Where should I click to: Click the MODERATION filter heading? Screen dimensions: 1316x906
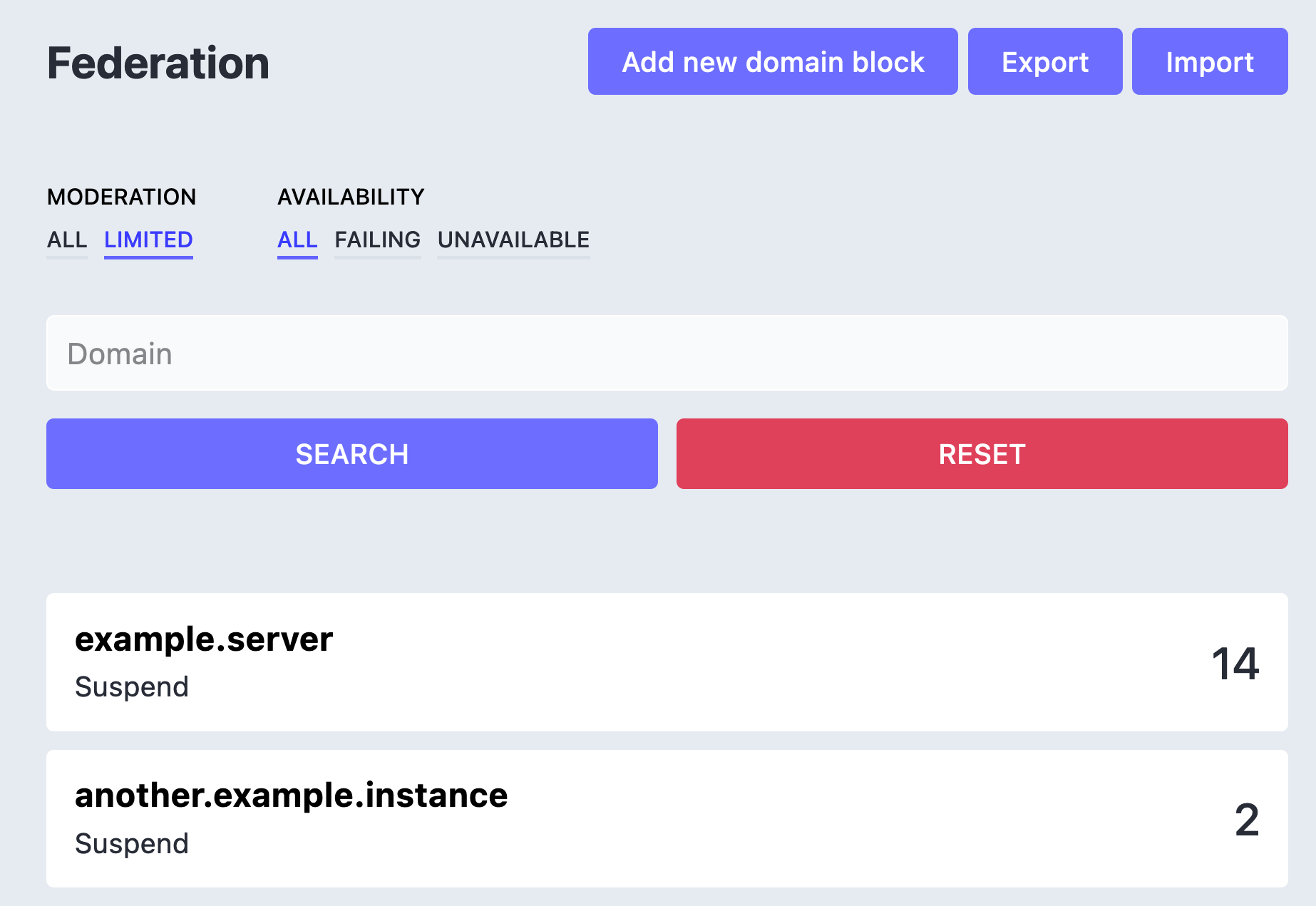[121, 197]
